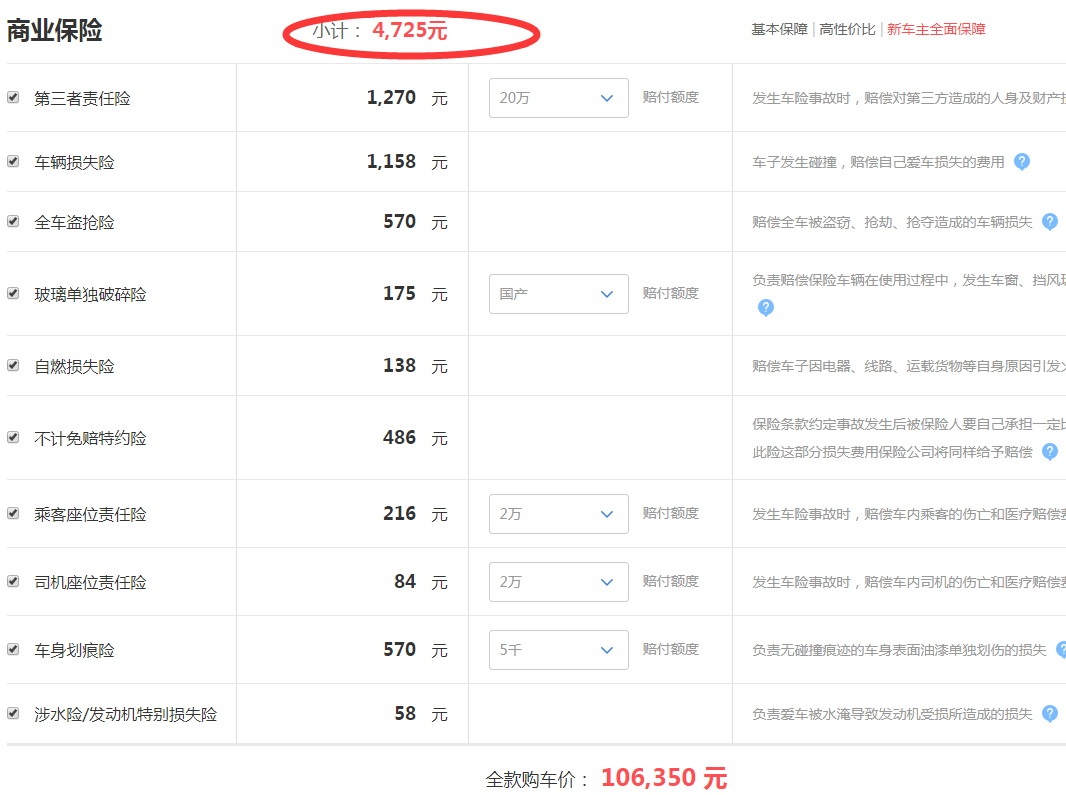Select the 基本保障 plan tab
Image resolution: width=1066 pixels, height=795 pixels.
click(779, 29)
